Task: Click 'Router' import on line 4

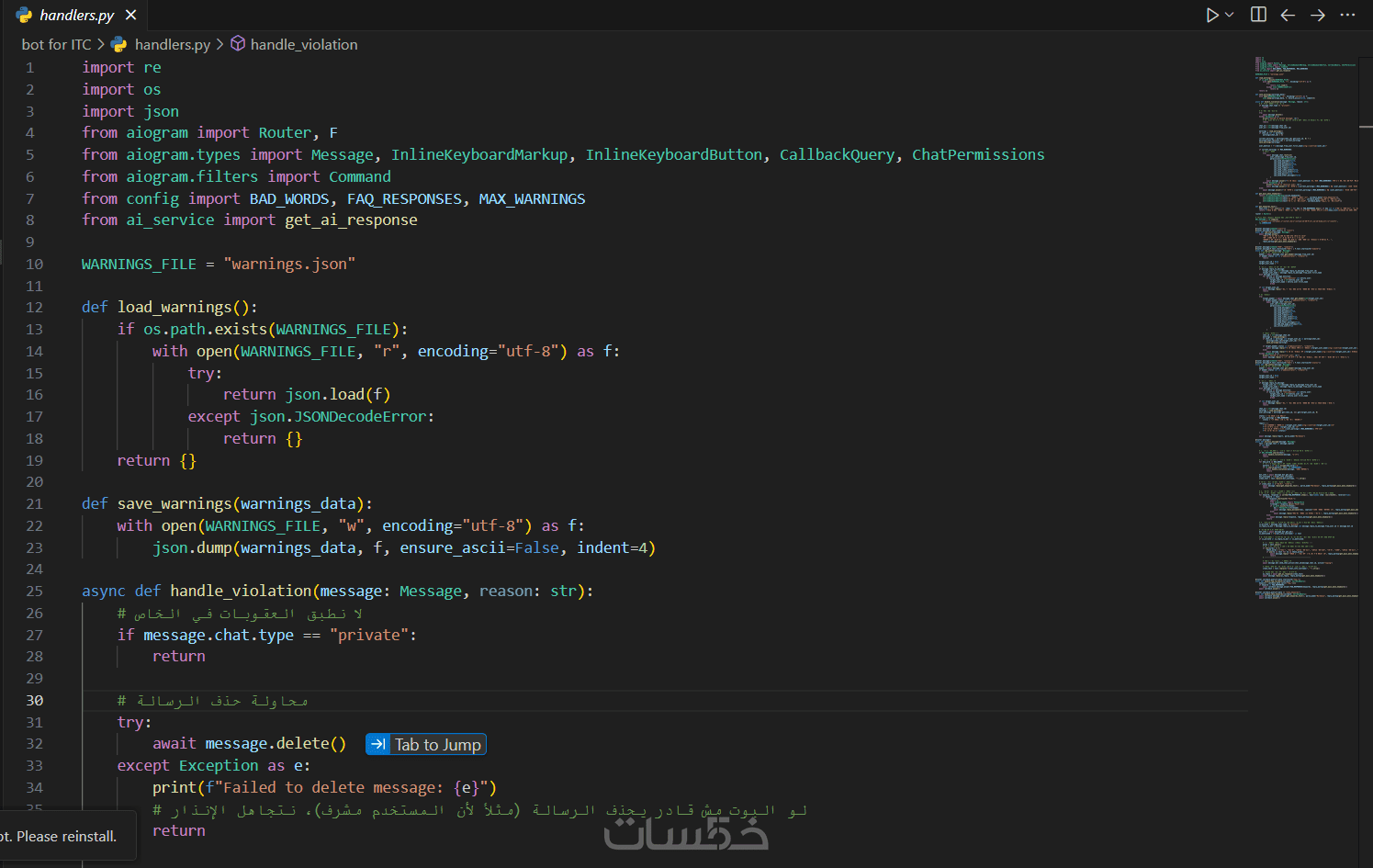Action: click(x=285, y=132)
